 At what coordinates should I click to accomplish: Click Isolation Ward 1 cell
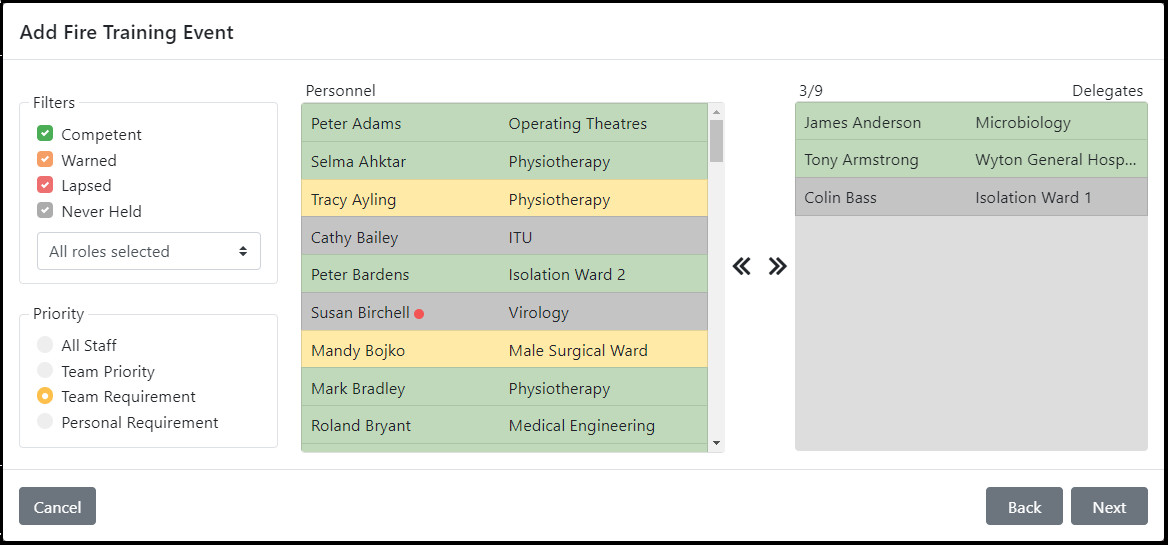(x=1033, y=198)
